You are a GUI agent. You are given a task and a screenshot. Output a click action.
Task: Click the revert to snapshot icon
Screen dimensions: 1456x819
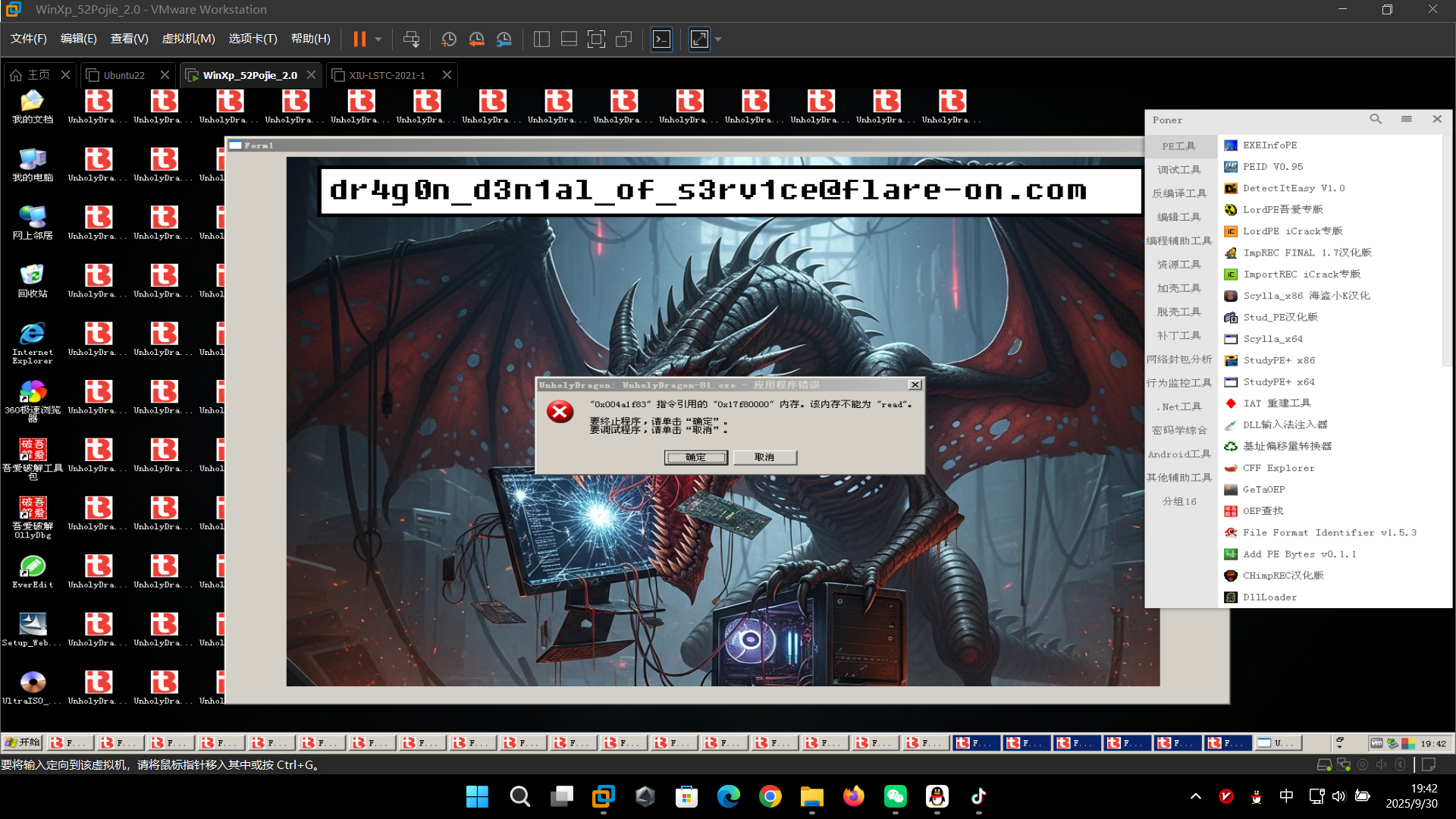click(x=476, y=39)
